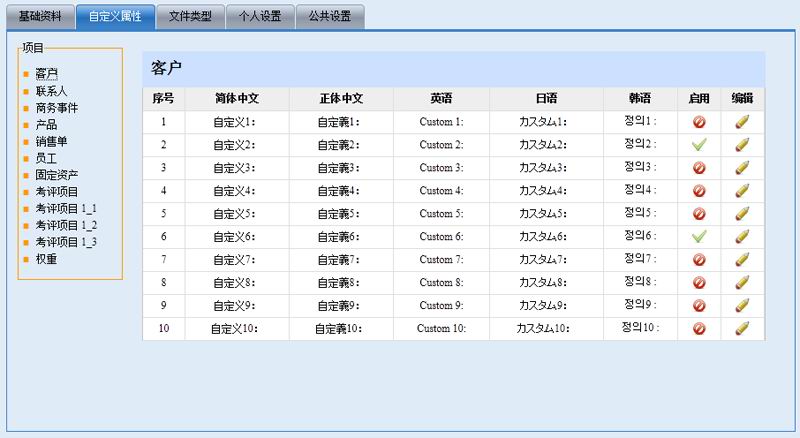
Task: Edit row 4 using its pencil icon
Action: pos(742,191)
